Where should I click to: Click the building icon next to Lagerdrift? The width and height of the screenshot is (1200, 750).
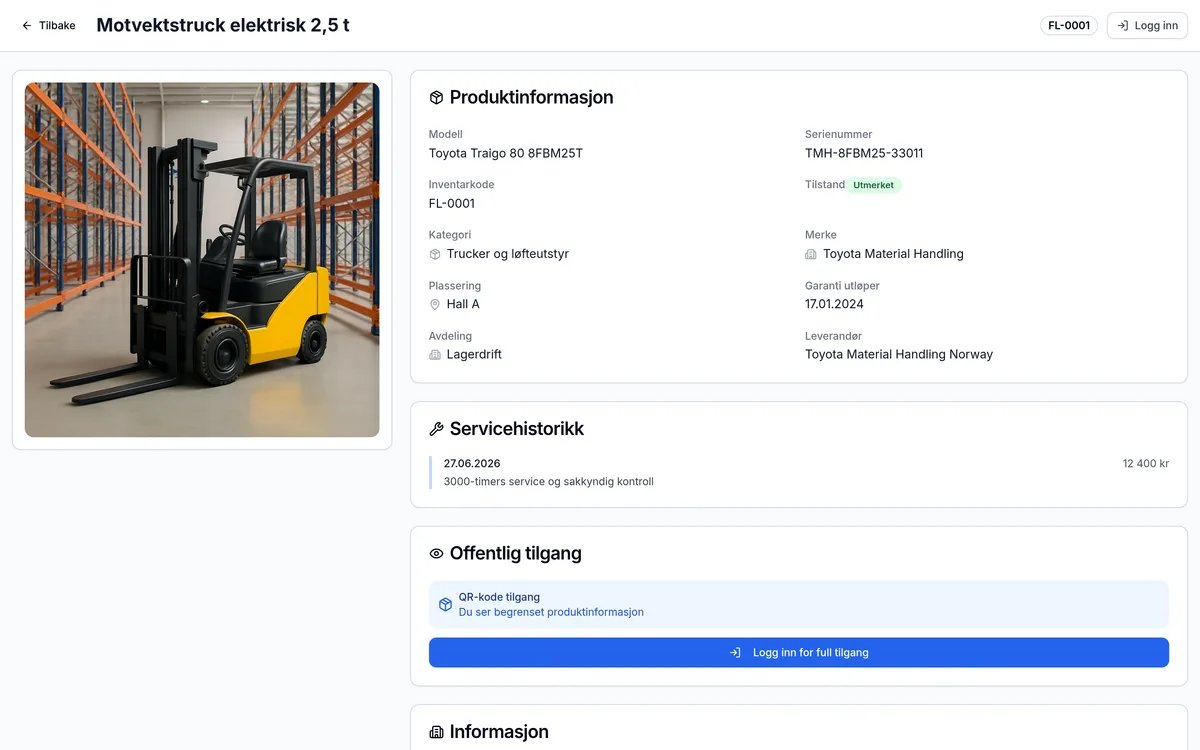point(435,355)
